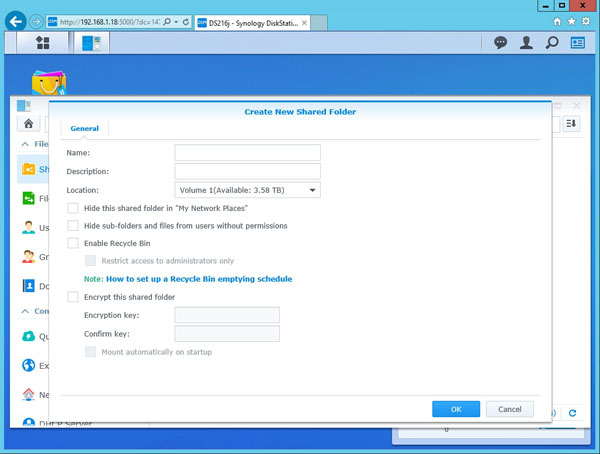Enable Recycle Bin checkbox
Screen dimensions: 600x454
tap(73, 243)
